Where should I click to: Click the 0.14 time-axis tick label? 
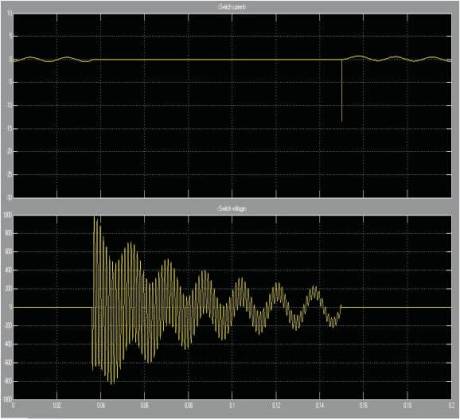[x=319, y=405]
